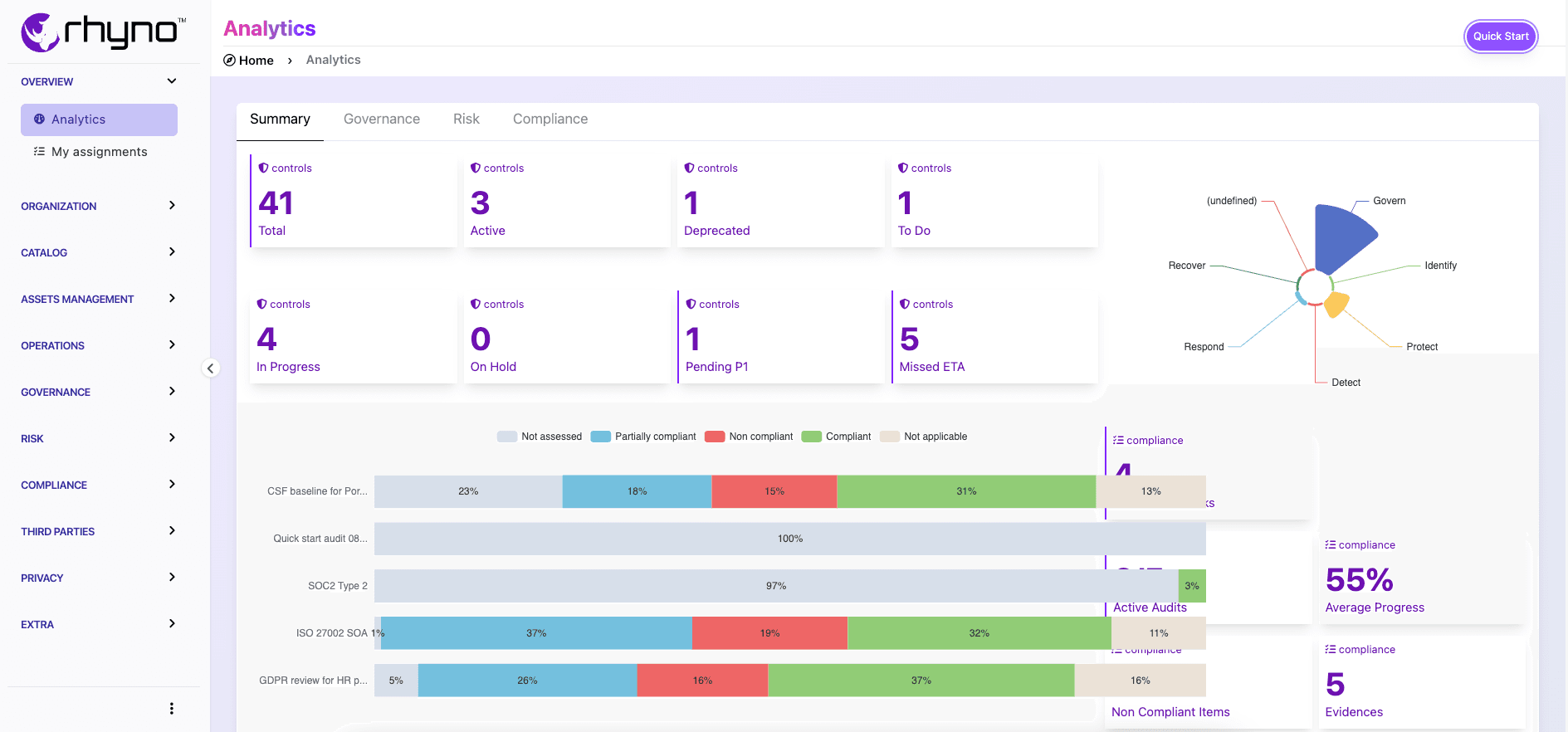1568x732 pixels.
Task: Open the three-dot menu in sidebar
Action: 172,708
